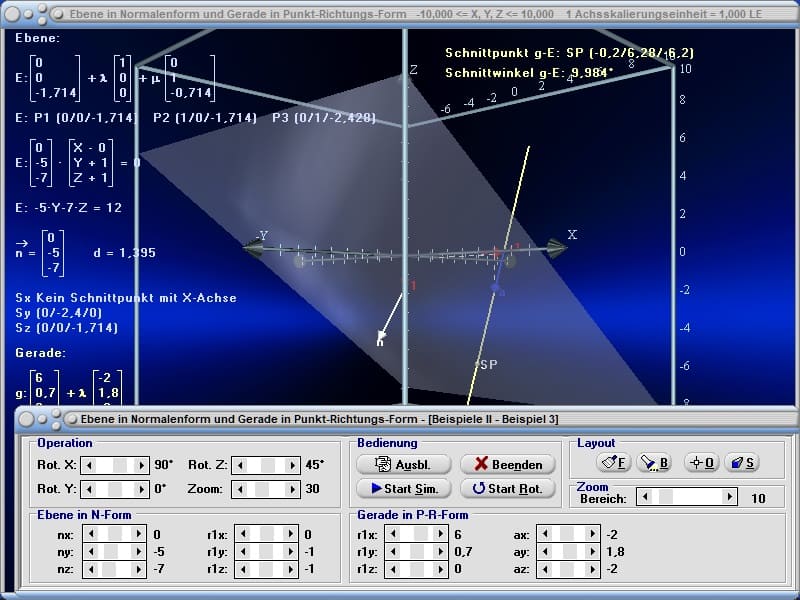Decrease Rot. Z with left arrow
This screenshot has height=600, width=800.
pyautogui.click(x=239, y=465)
